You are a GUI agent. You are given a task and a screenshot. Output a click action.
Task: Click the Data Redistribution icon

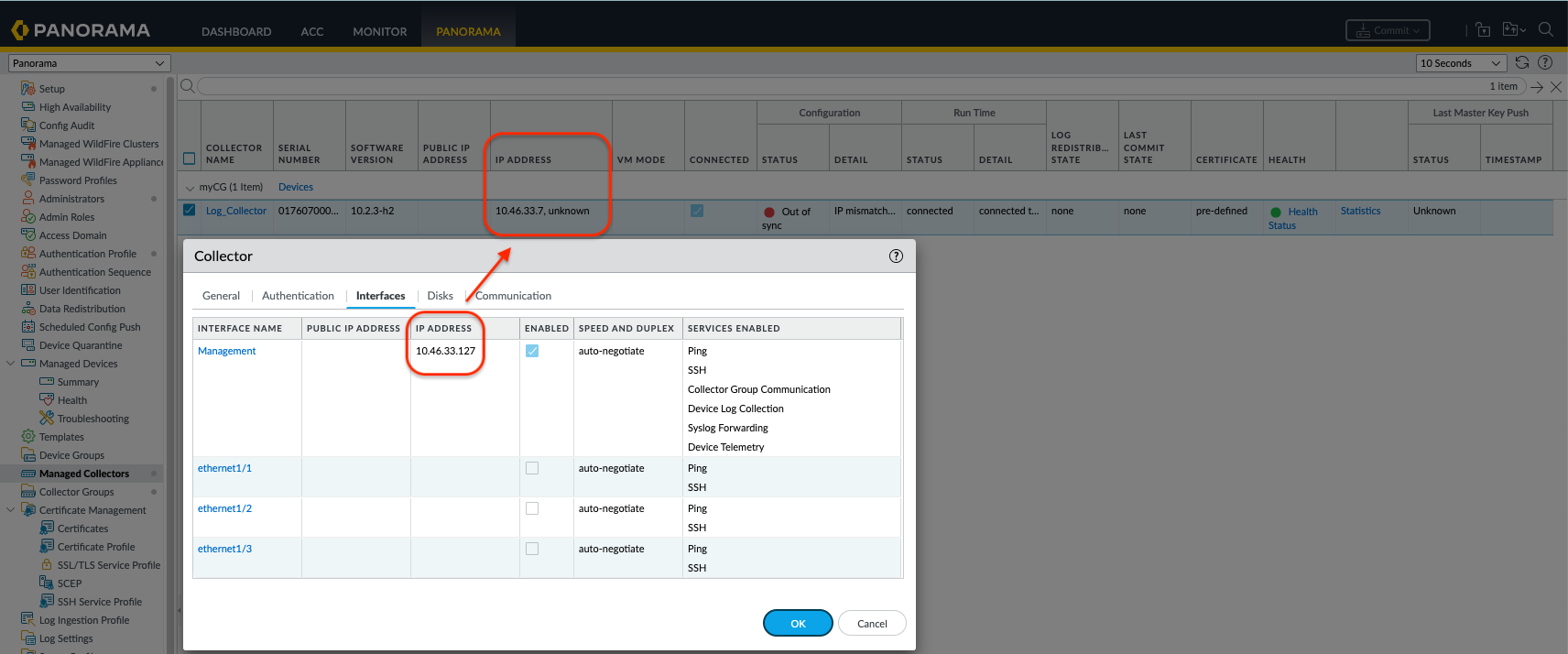[x=27, y=309]
